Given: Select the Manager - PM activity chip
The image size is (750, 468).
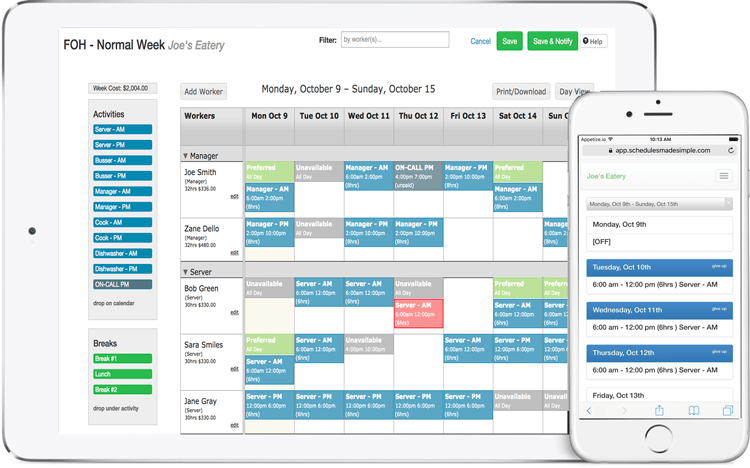Looking at the screenshot, I should pyautogui.click(x=122, y=207).
